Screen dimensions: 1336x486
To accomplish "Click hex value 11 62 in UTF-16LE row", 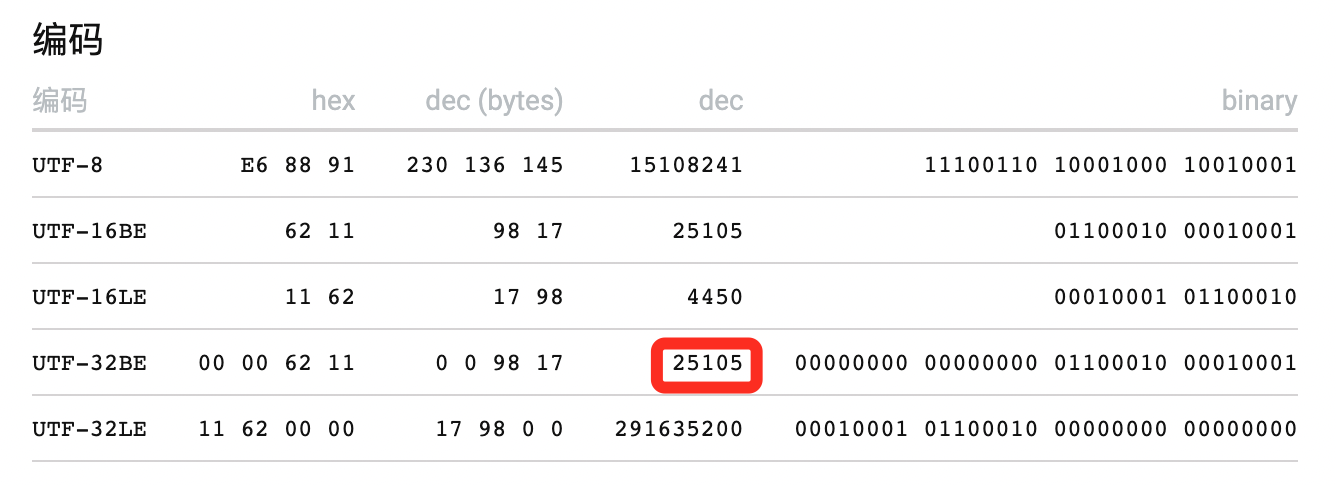I will click(x=320, y=297).
